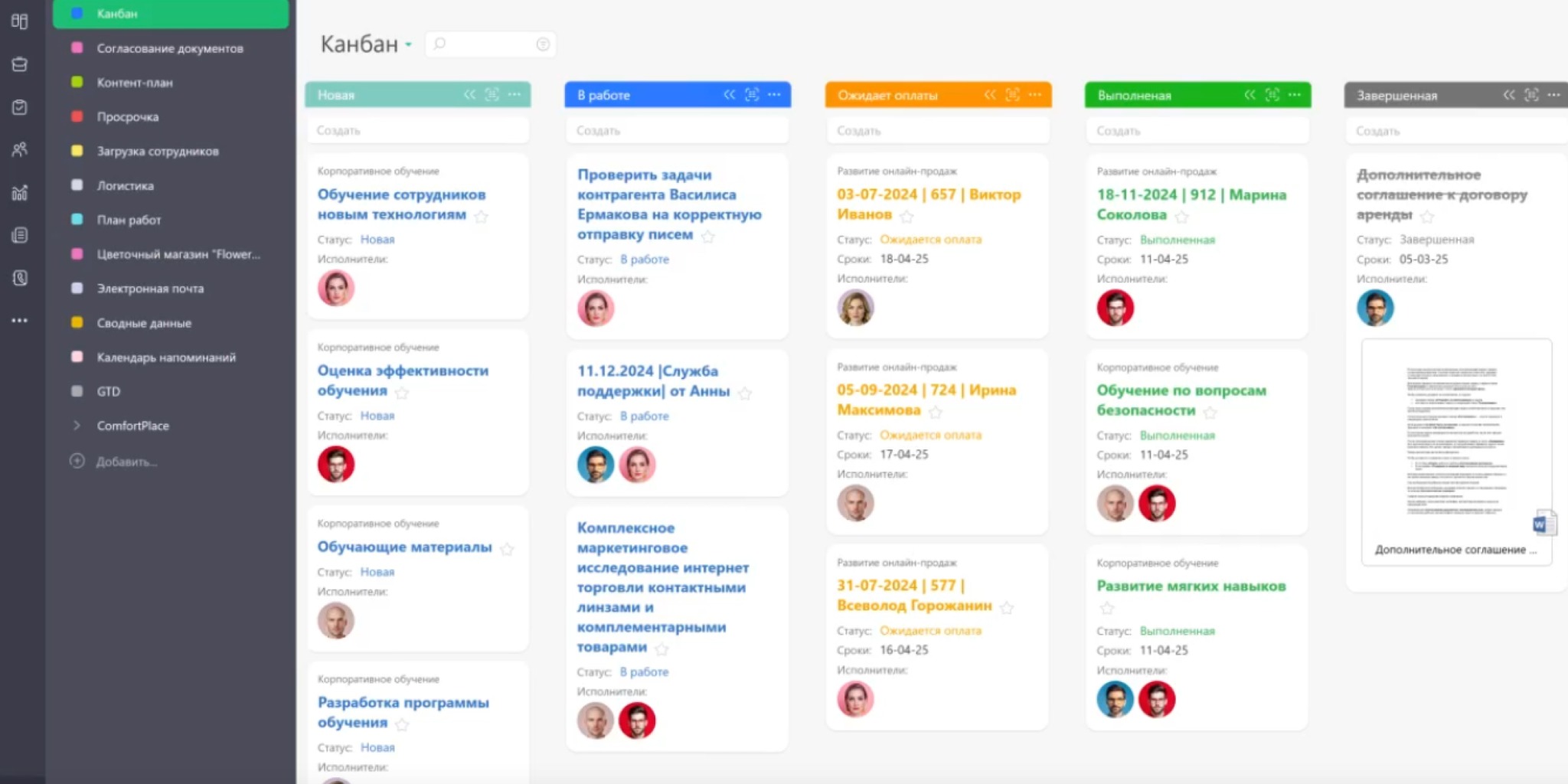Open the Дополнительное соглашение к договору аренды card
The height and width of the screenshot is (784, 1568).
pos(1442,194)
